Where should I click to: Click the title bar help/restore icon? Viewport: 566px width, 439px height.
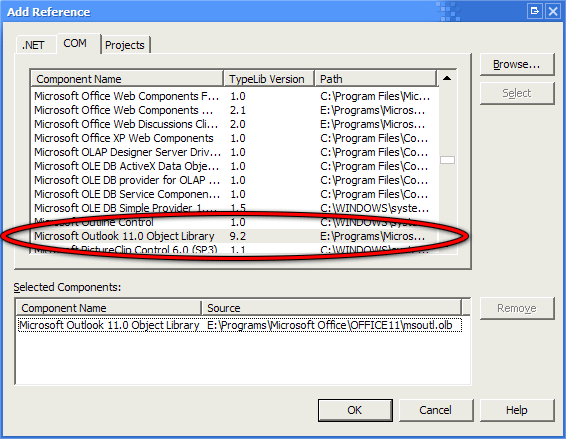coord(535,11)
